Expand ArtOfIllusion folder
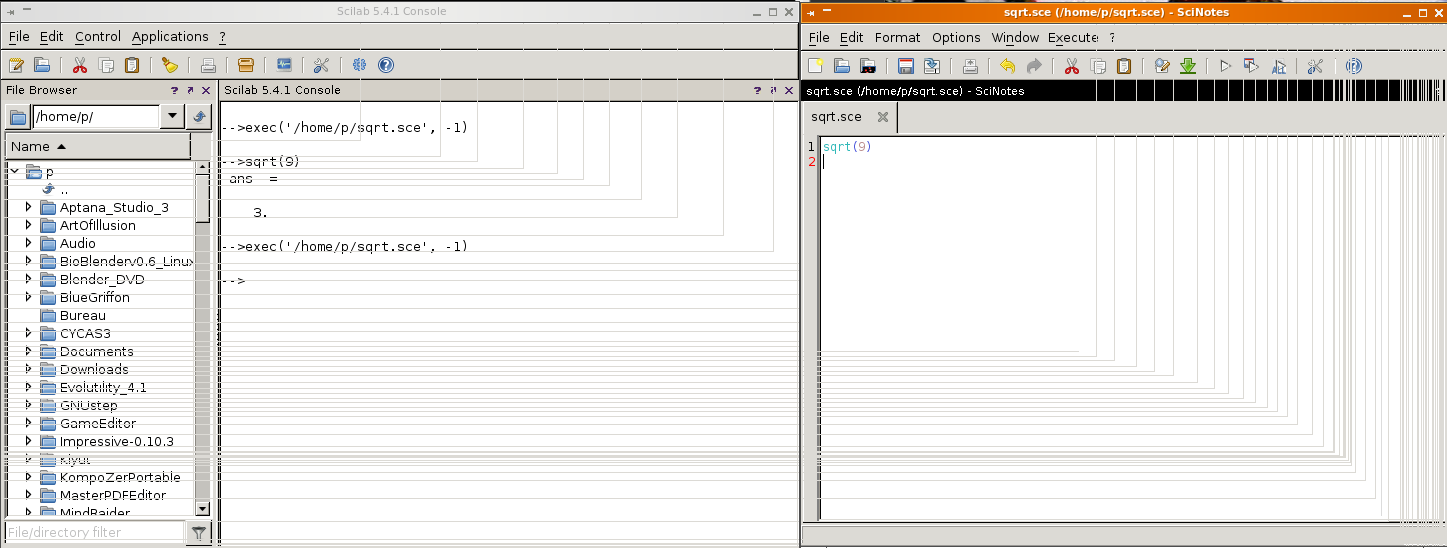This screenshot has height=548, width=1447. point(29,225)
